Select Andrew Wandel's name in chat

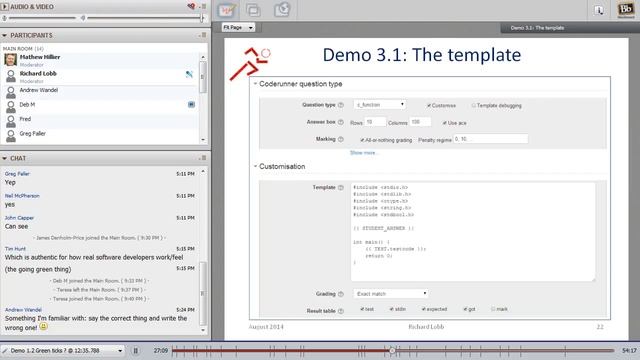(x=23, y=309)
